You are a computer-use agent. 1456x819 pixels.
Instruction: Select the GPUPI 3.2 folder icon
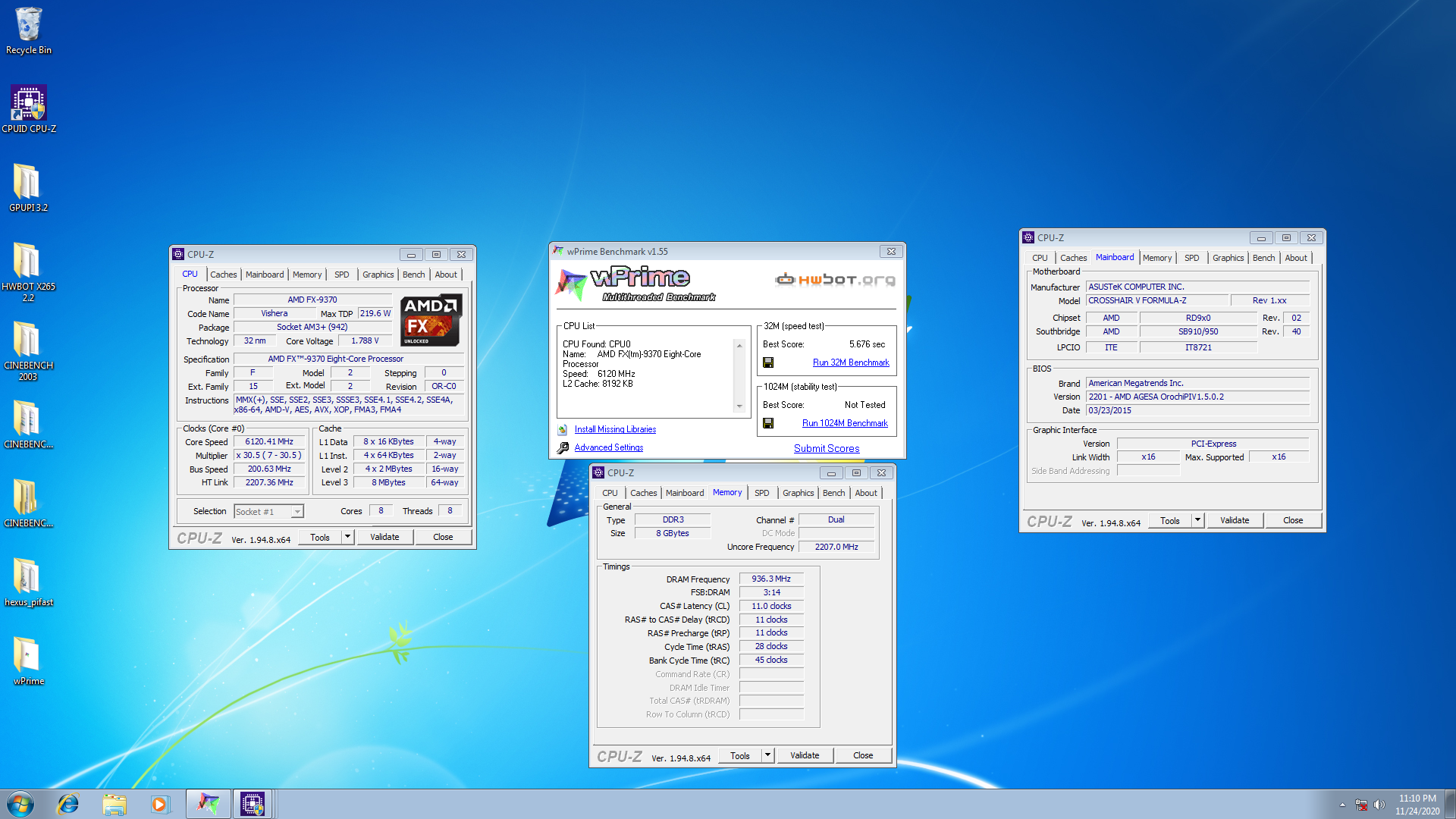(x=28, y=188)
